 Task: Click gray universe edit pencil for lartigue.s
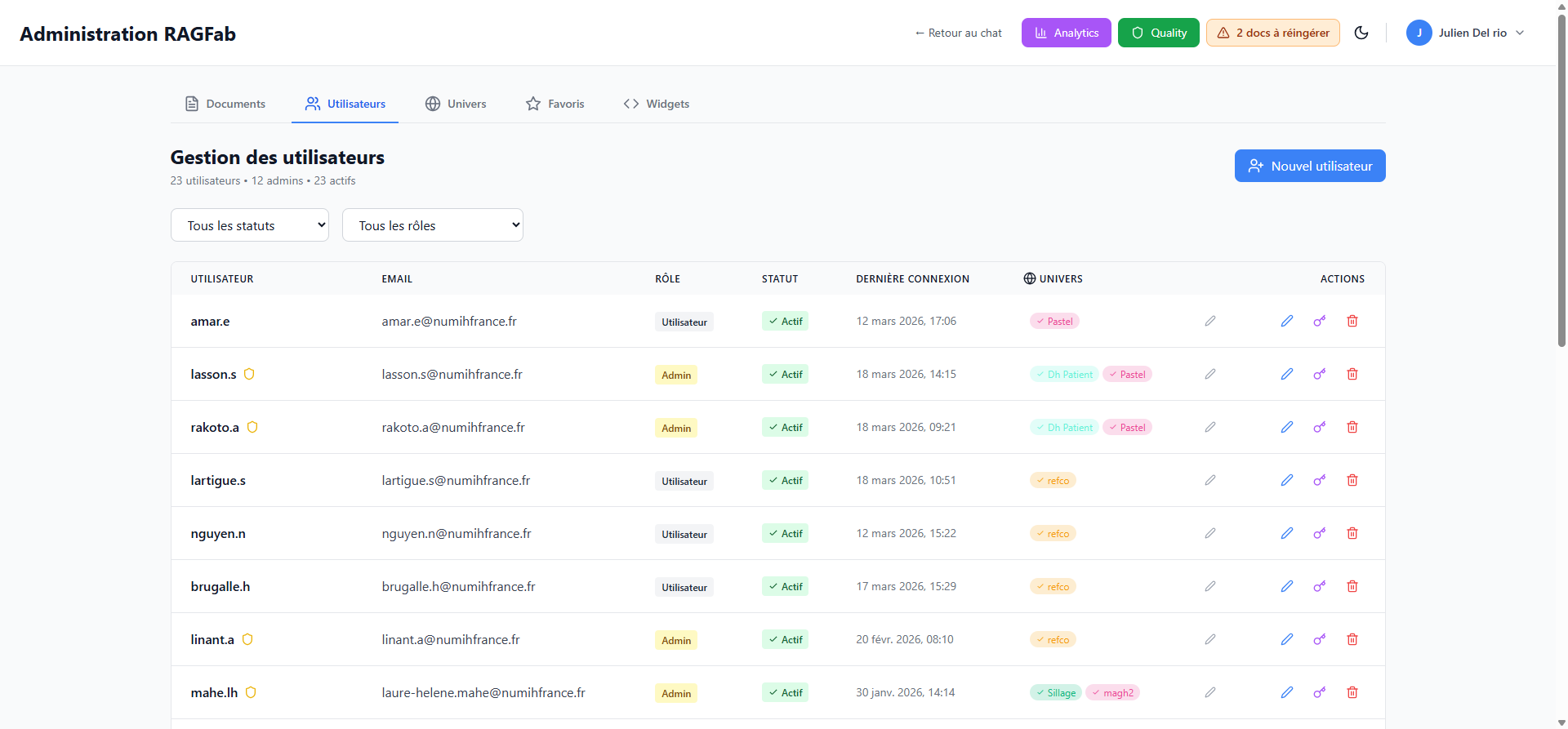[1210, 480]
